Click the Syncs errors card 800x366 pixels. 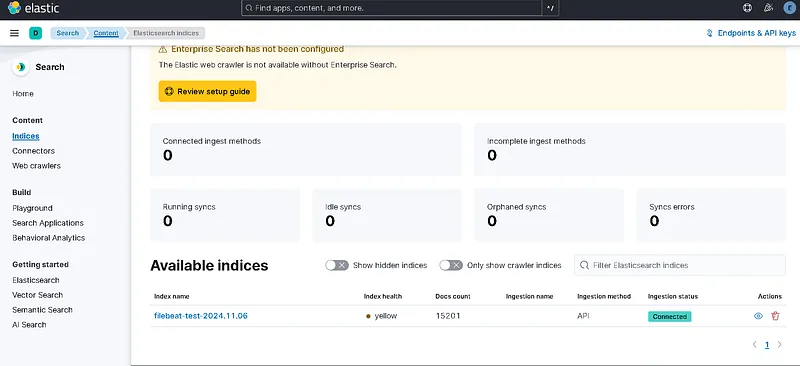(x=711, y=215)
